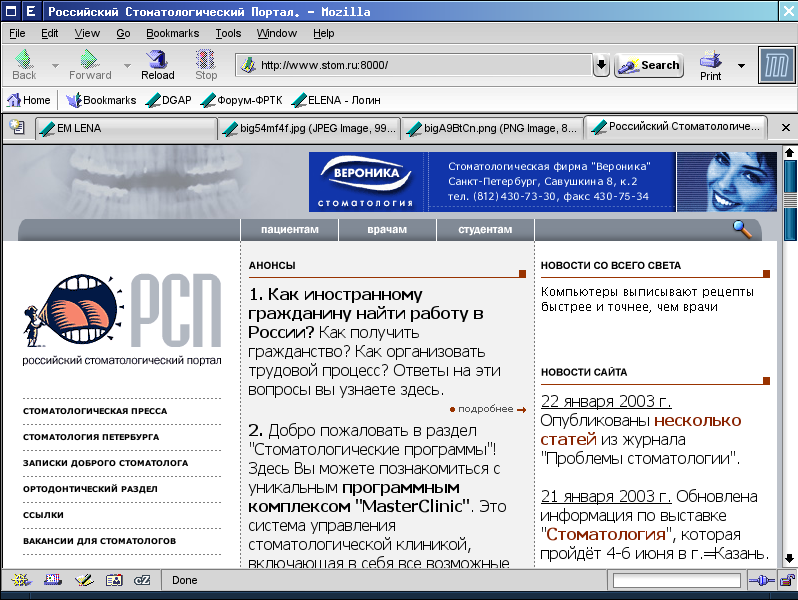Click into the URL address field

point(420,65)
